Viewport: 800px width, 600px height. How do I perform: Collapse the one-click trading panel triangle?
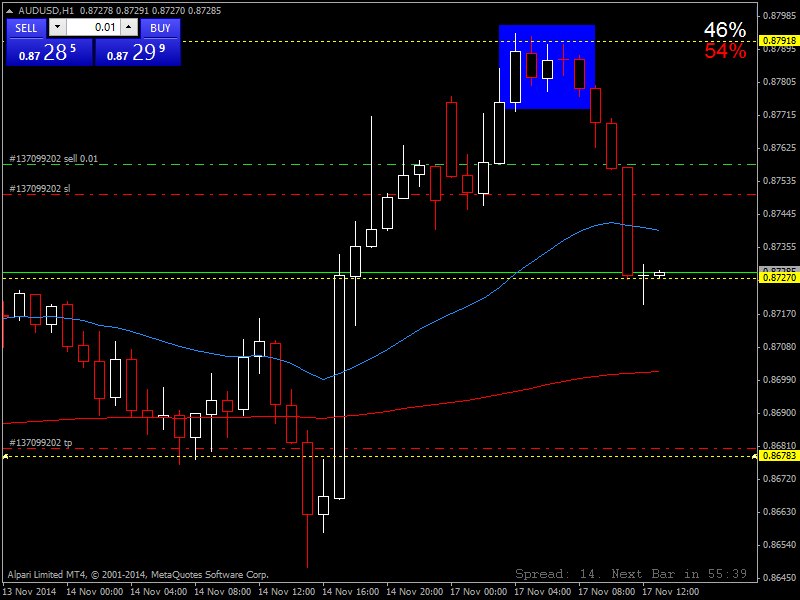pyautogui.click(x=10, y=10)
